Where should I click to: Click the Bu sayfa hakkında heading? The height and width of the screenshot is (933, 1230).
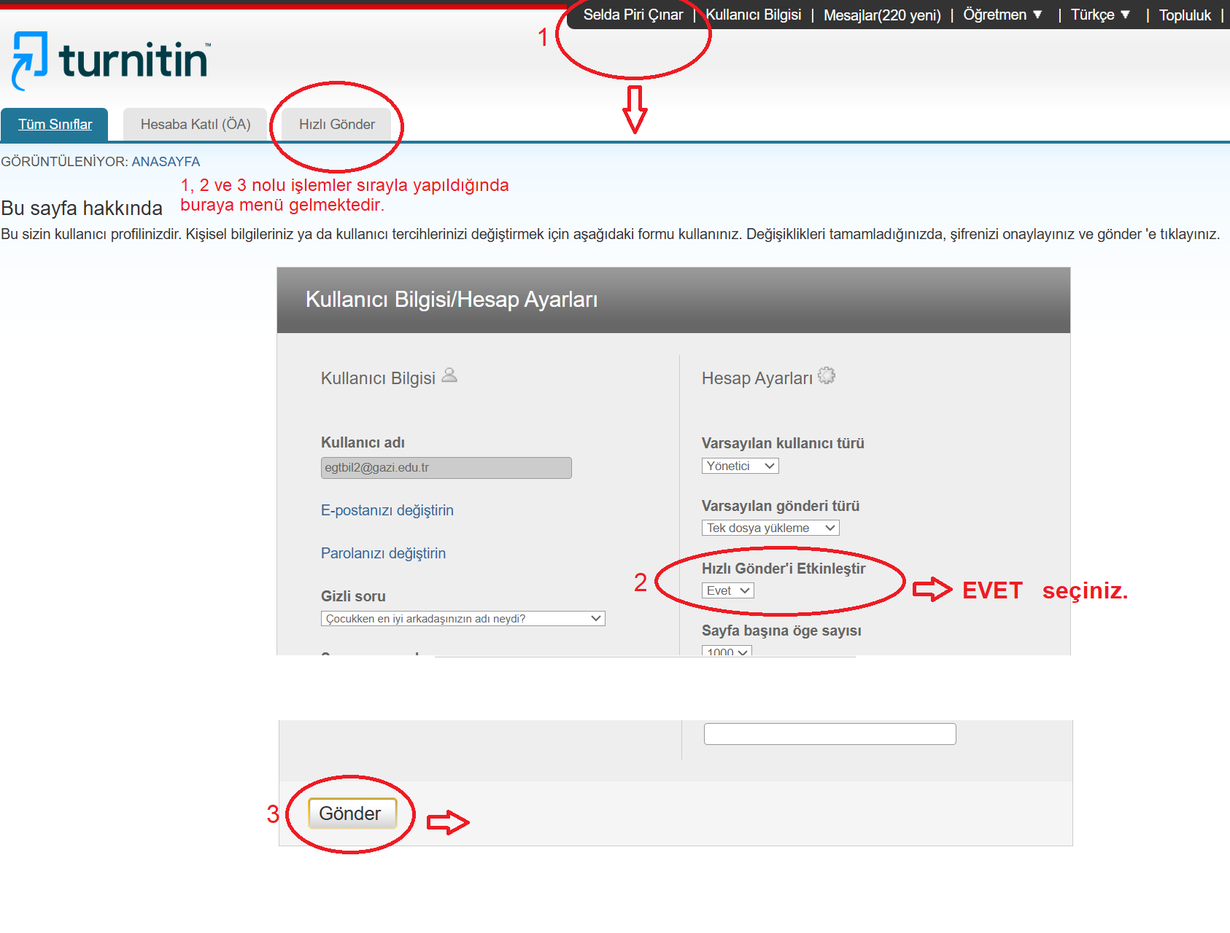coord(82,209)
